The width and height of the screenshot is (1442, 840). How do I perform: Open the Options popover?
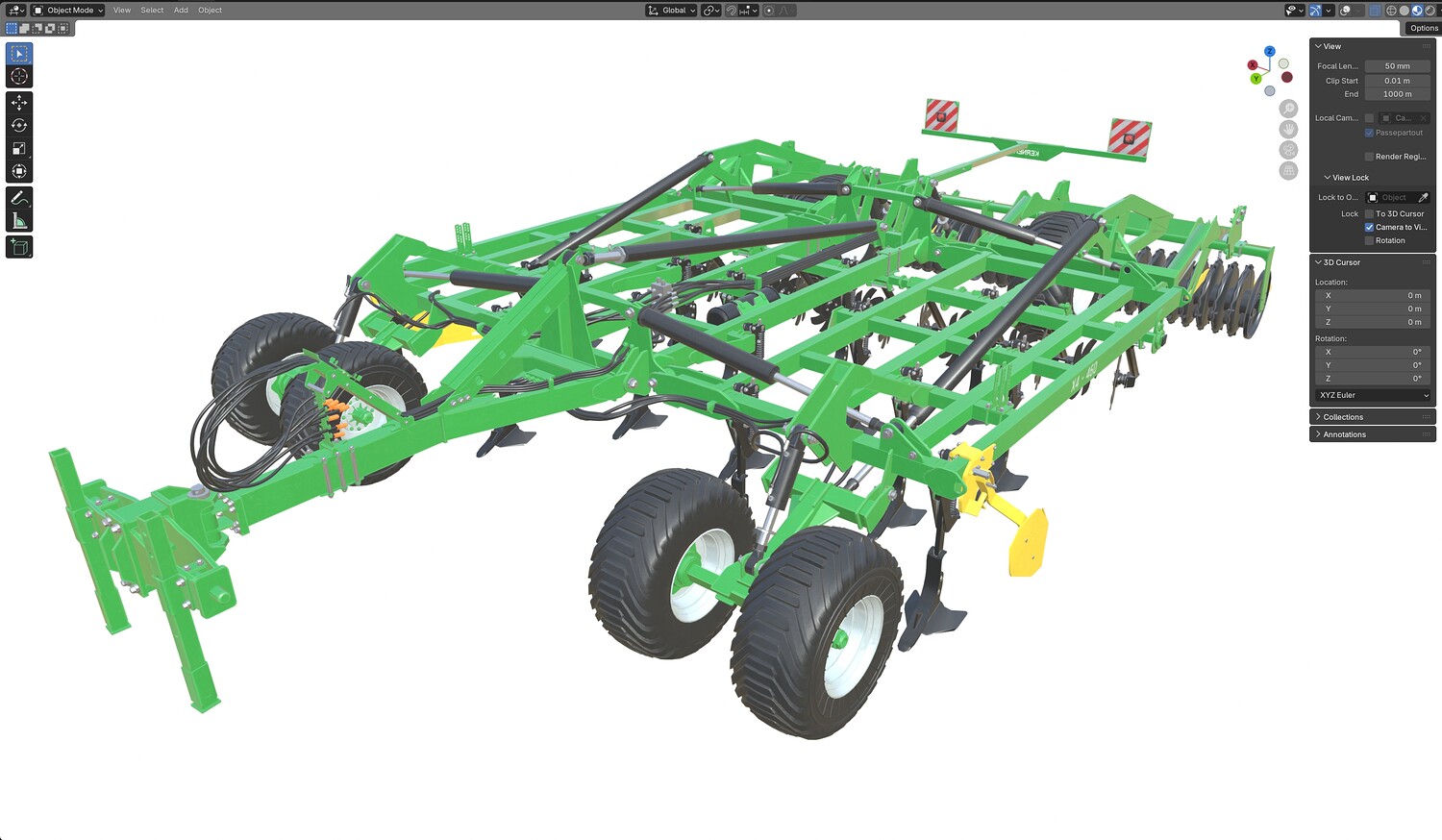point(1424,28)
